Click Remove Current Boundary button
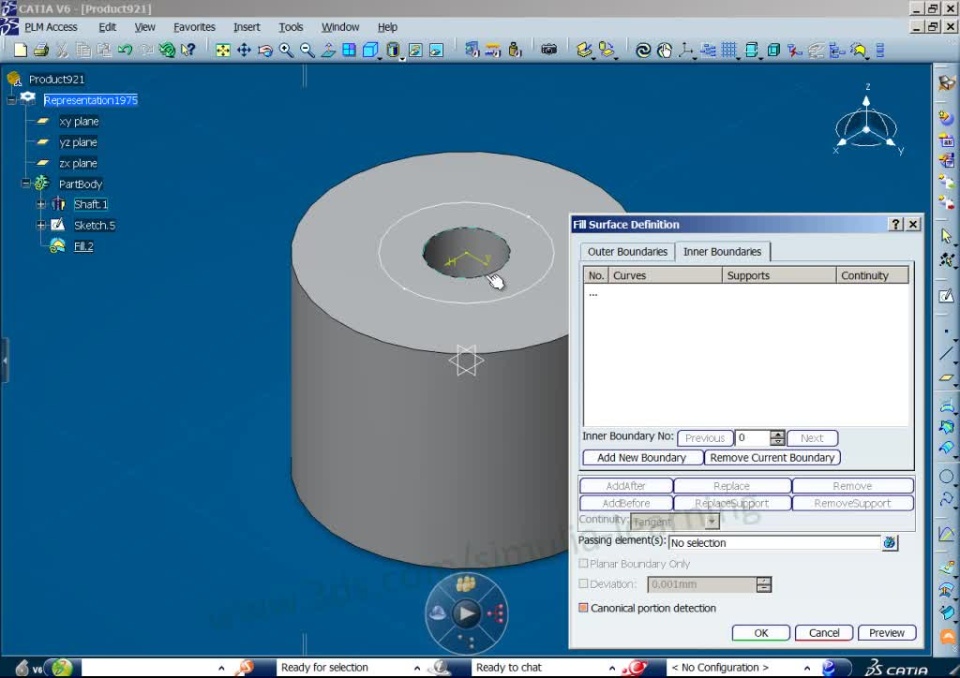The image size is (960, 678). click(x=772, y=458)
